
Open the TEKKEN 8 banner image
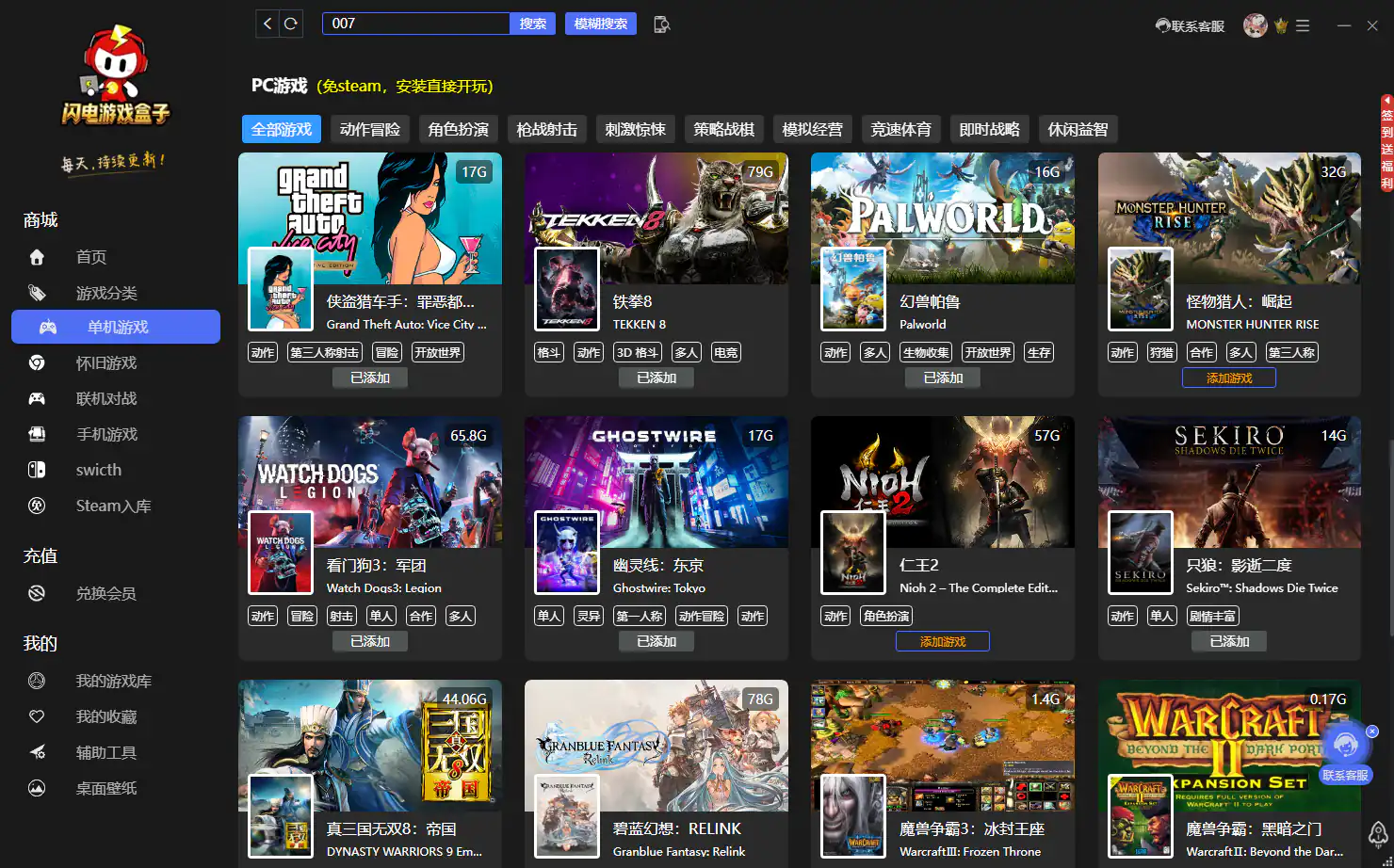pos(656,218)
